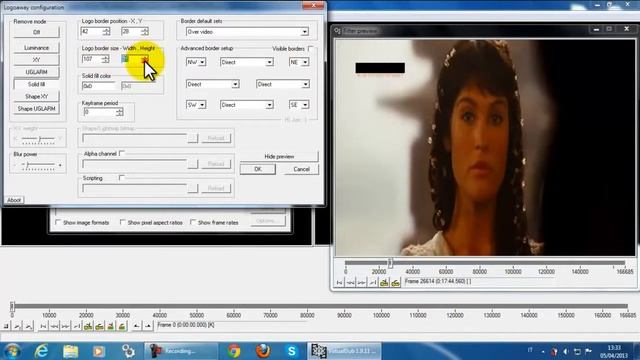The width and height of the screenshot is (640, 360).
Task: Click the Blur power slider
Action: point(38,165)
